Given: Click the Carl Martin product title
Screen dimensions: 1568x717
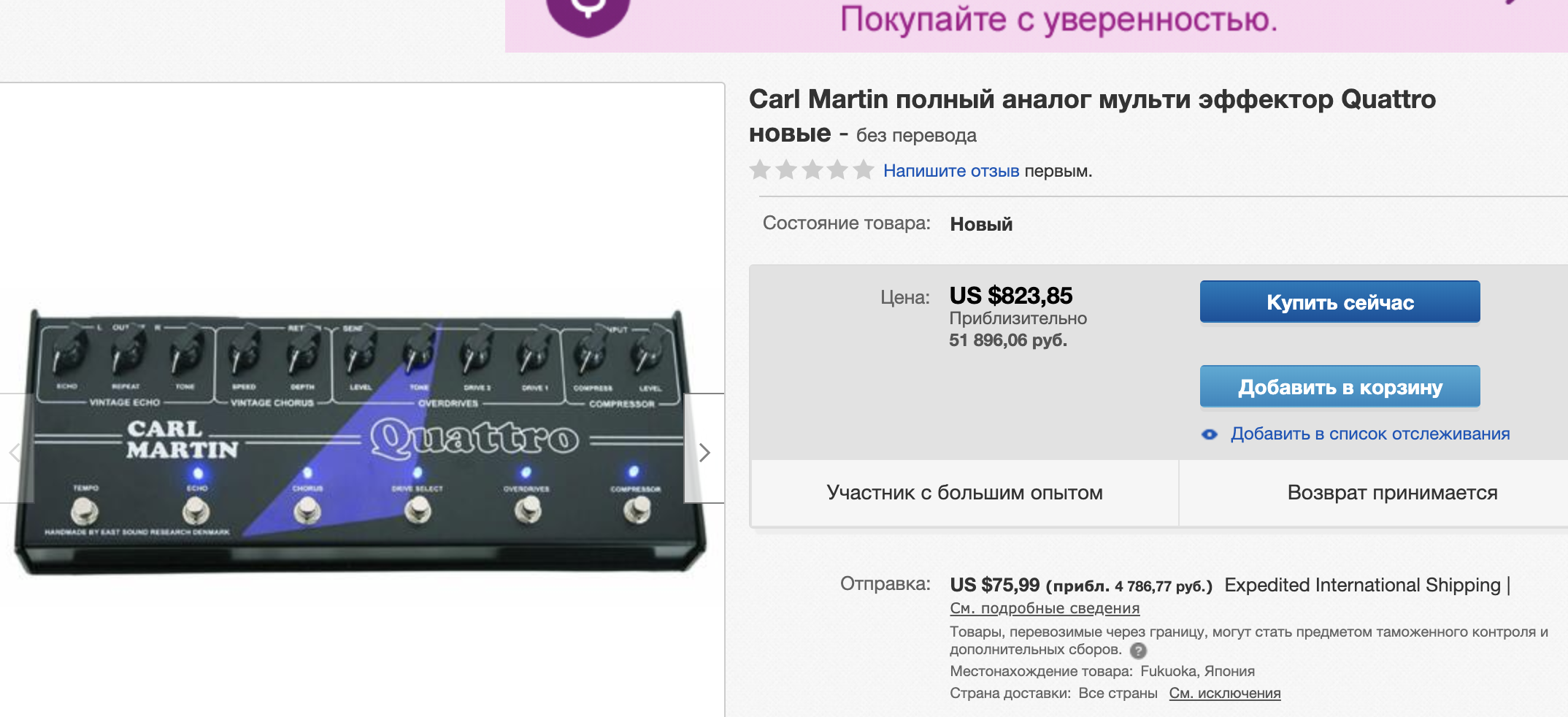Looking at the screenshot, I should coord(1092,116).
